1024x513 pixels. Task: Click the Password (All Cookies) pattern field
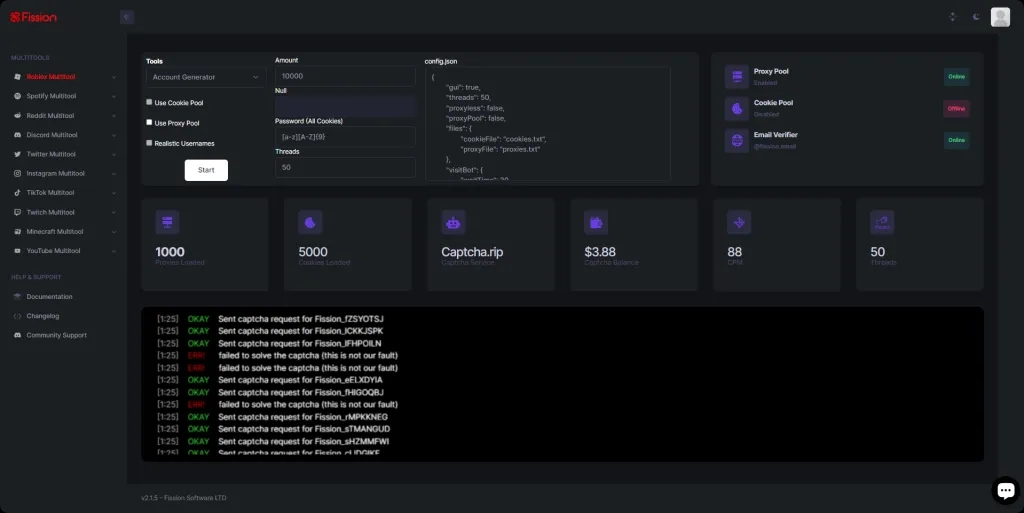pyautogui.click(x=345, y=137)
